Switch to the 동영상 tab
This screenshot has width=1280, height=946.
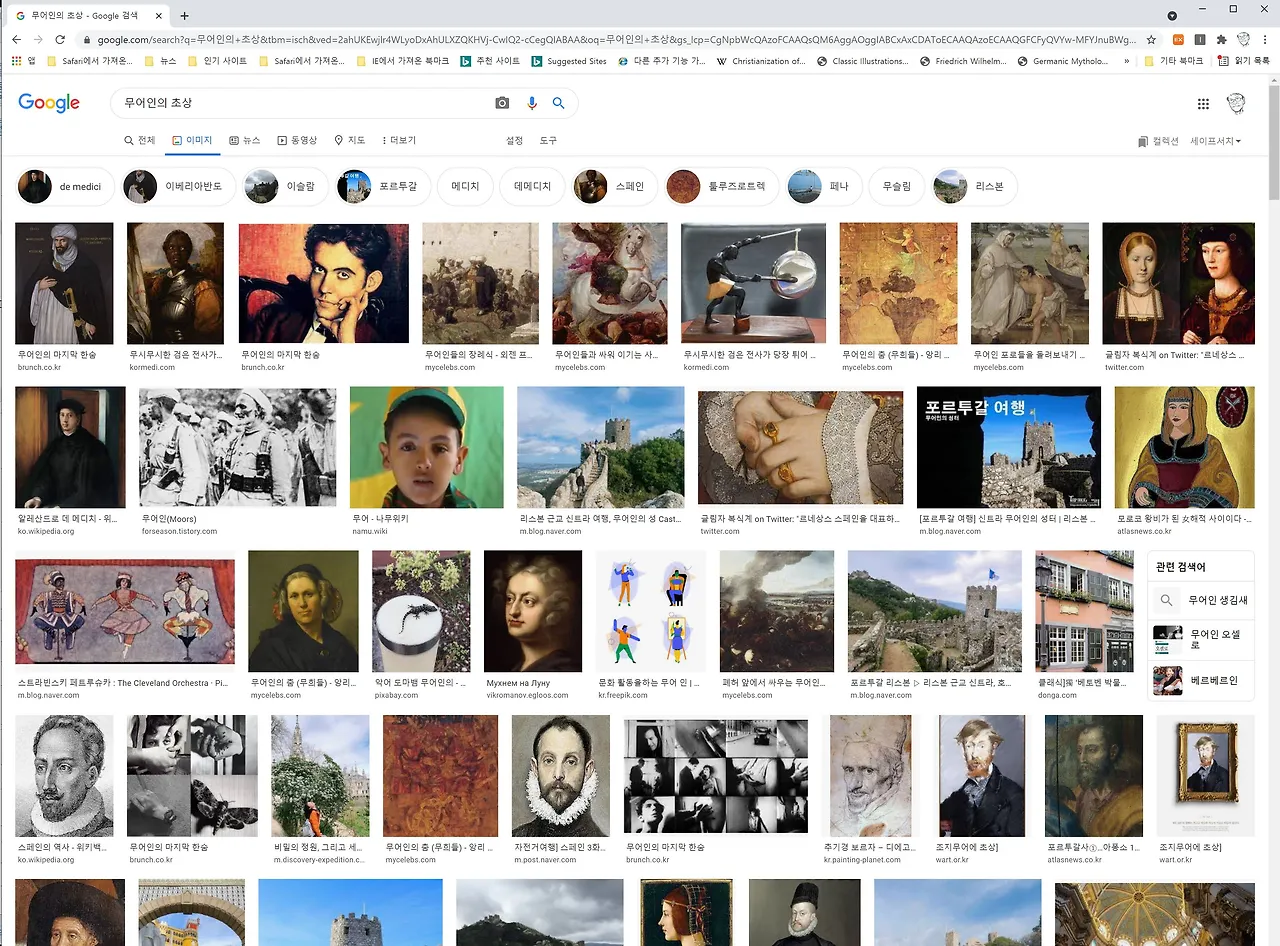pos(297,141)
